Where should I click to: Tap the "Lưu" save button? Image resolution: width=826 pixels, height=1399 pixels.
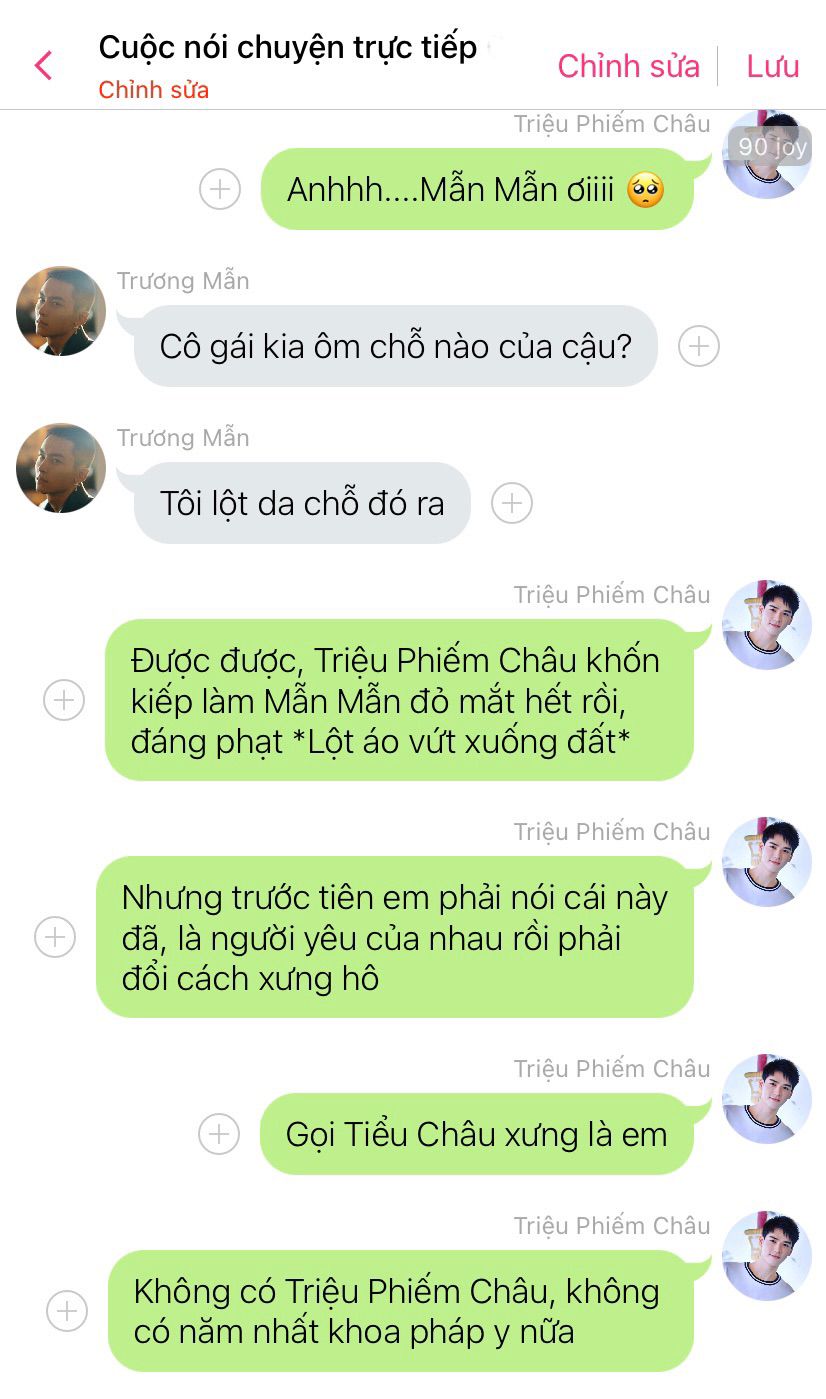tap(773, 66)
